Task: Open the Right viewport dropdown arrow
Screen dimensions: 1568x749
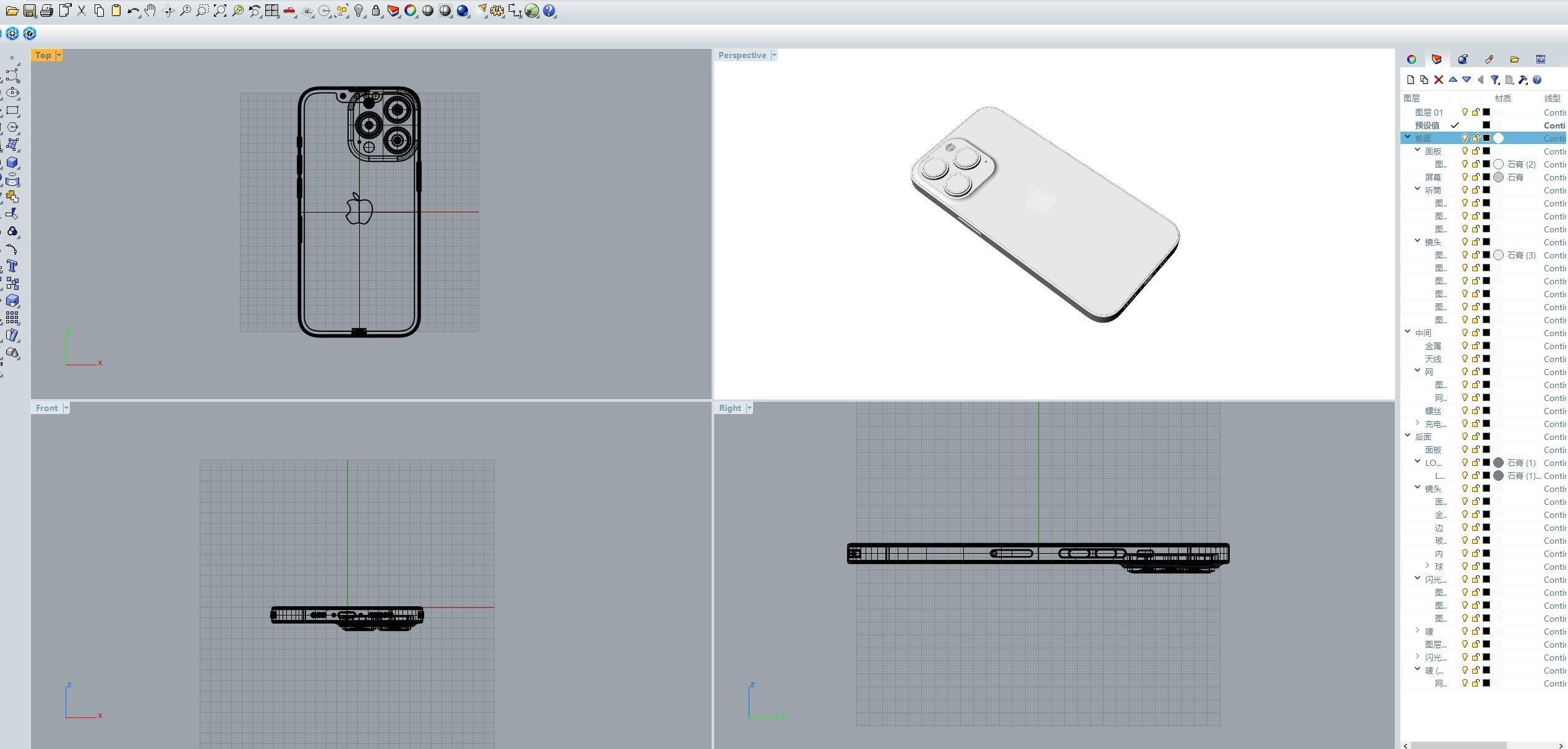Action: [749, 408]
